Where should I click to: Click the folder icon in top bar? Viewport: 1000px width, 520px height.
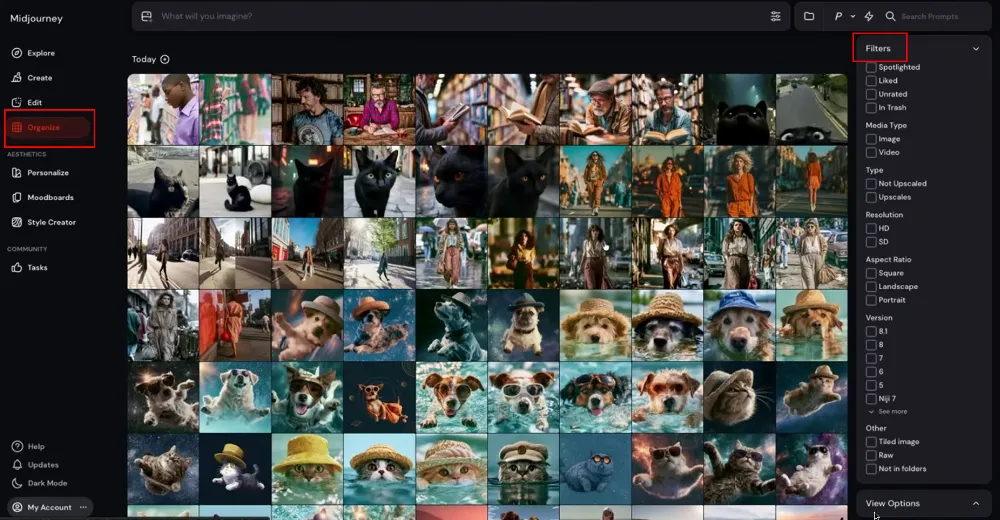(x=809, y=17)
